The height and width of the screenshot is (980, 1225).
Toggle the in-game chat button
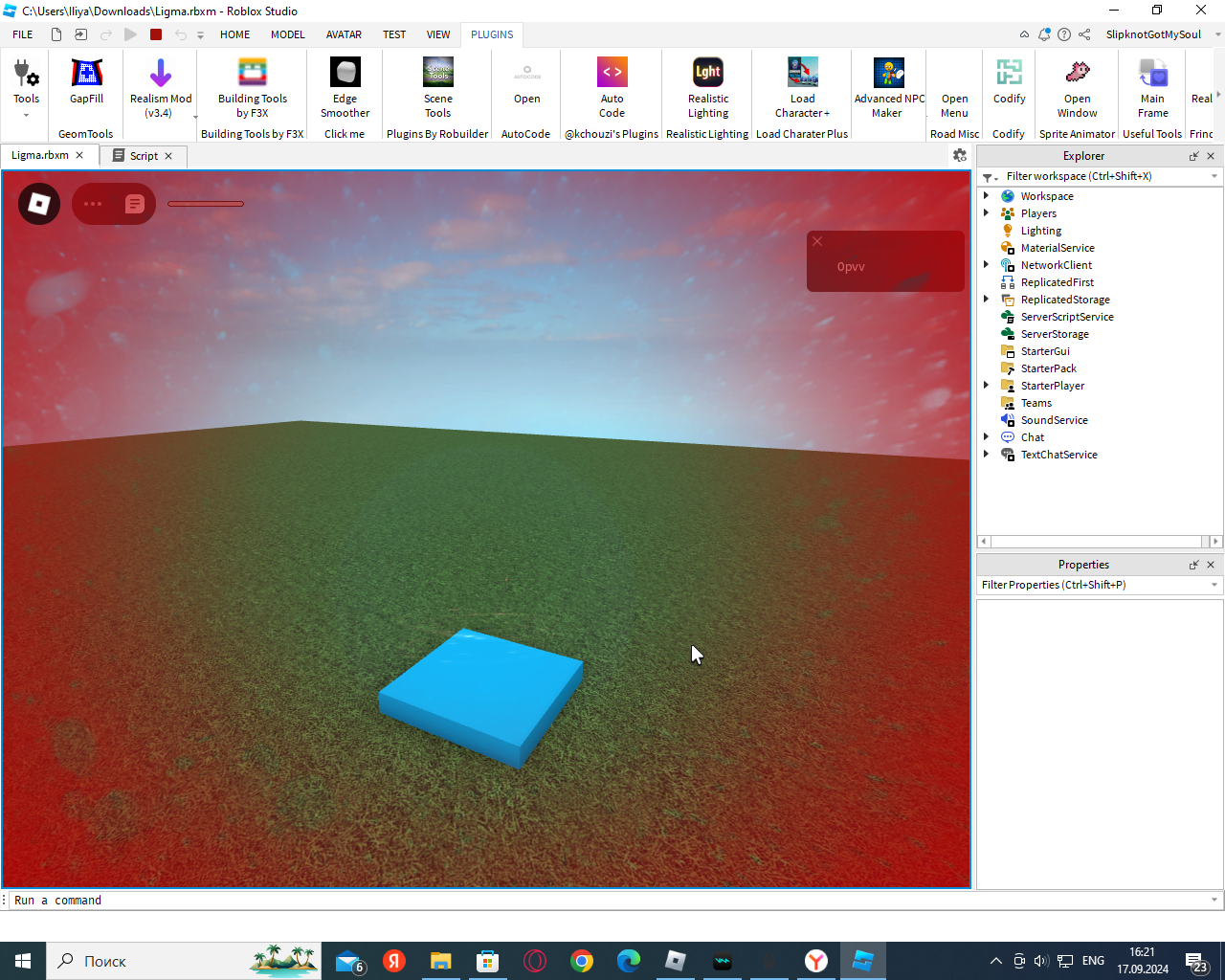(135, 204)
